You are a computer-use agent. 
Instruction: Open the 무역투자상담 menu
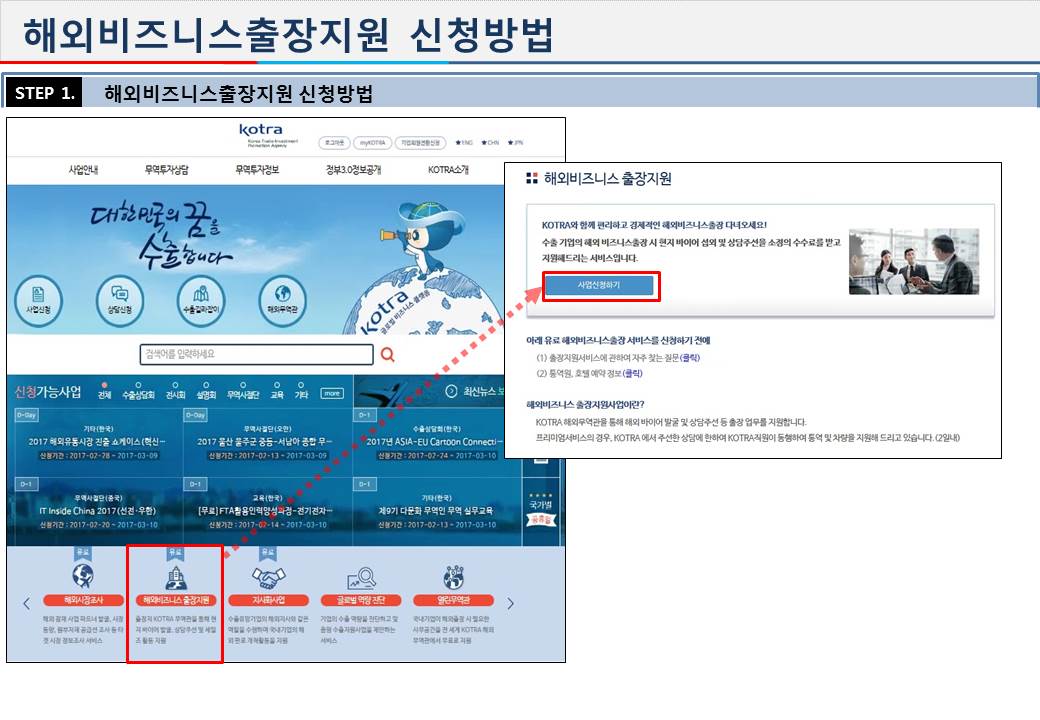pos(166,170)
